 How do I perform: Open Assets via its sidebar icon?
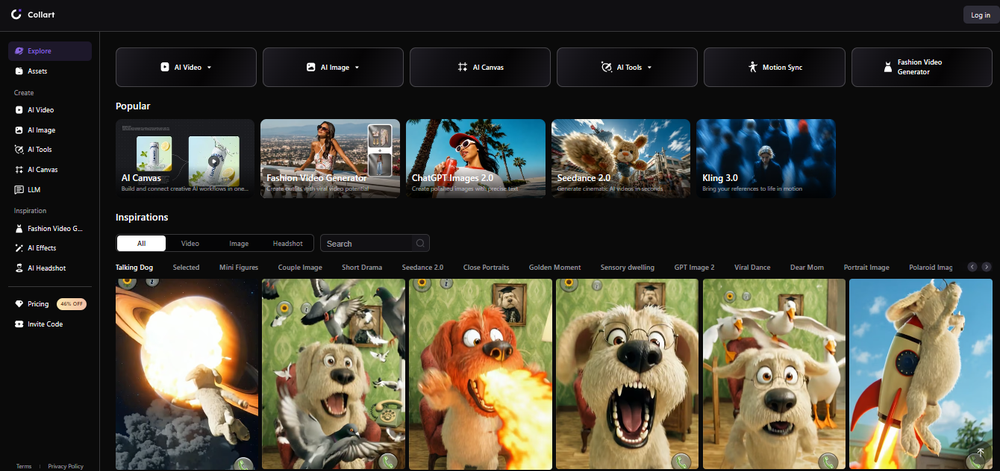(x=19, y=71)
